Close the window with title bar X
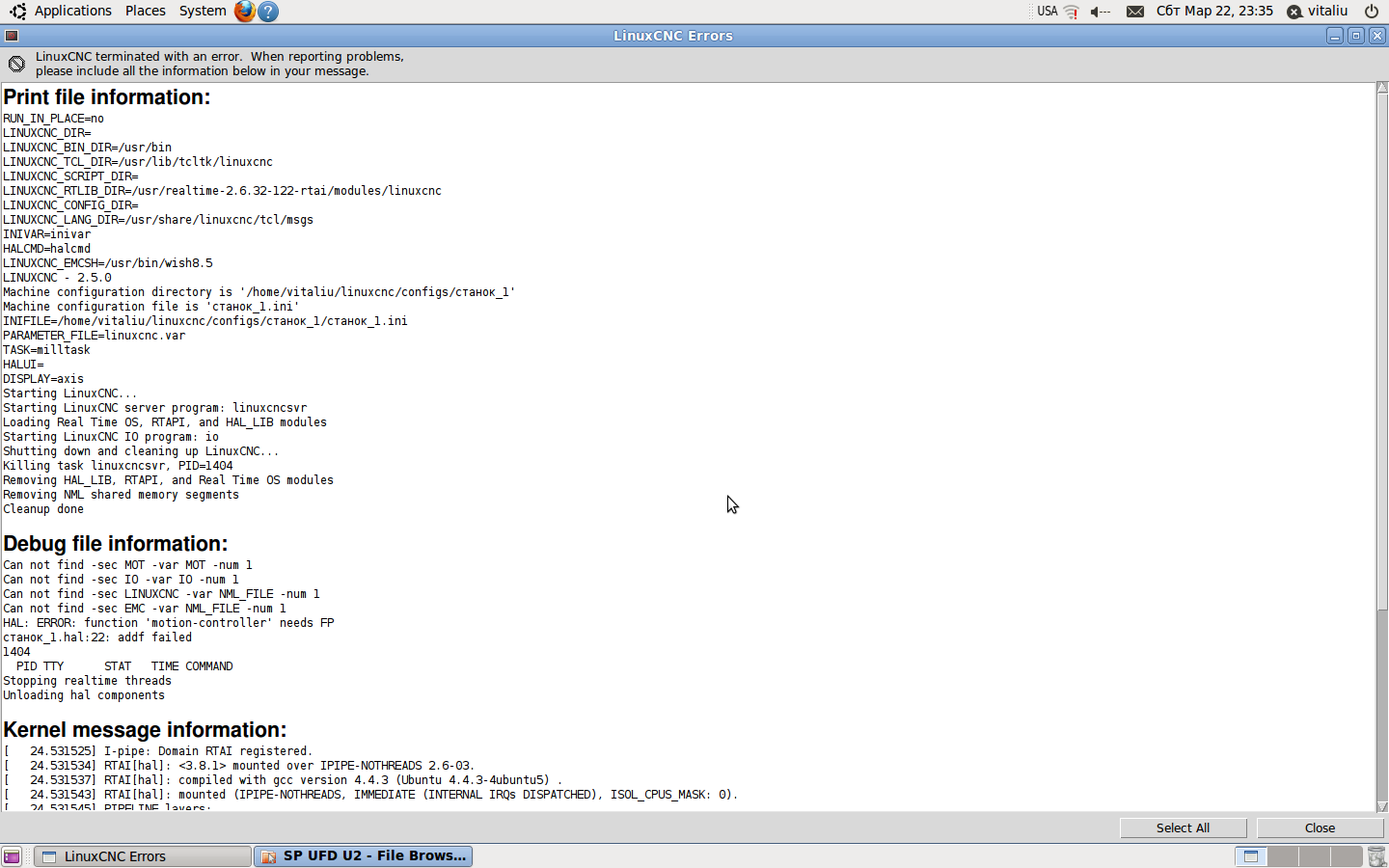The height and width of the screenshot is (868, 1389). (x=1377, y=36)
